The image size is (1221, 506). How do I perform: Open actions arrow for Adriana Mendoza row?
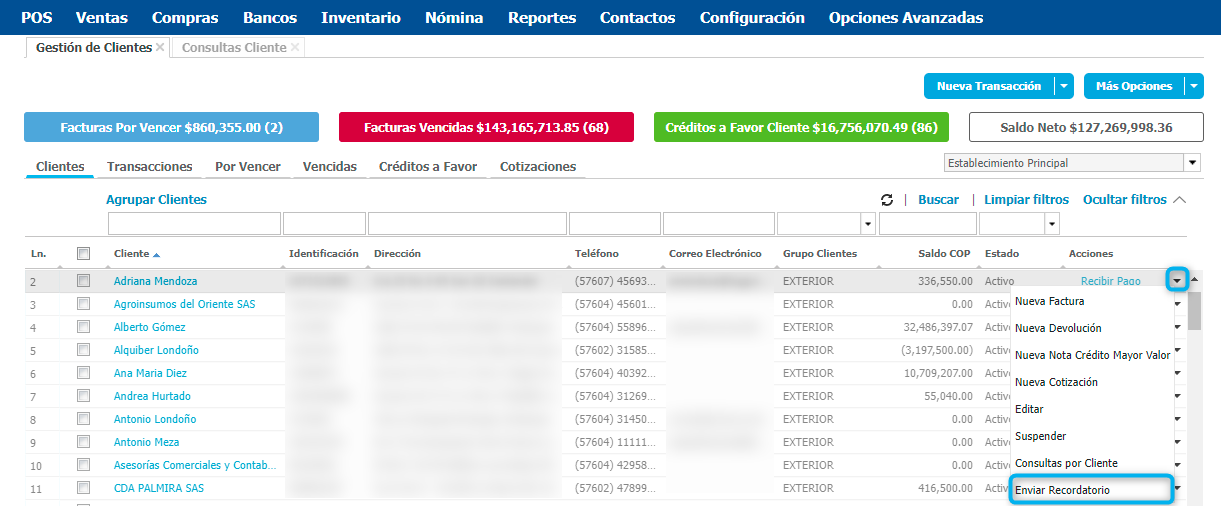pyautogui.click(x=1177, y=281)
